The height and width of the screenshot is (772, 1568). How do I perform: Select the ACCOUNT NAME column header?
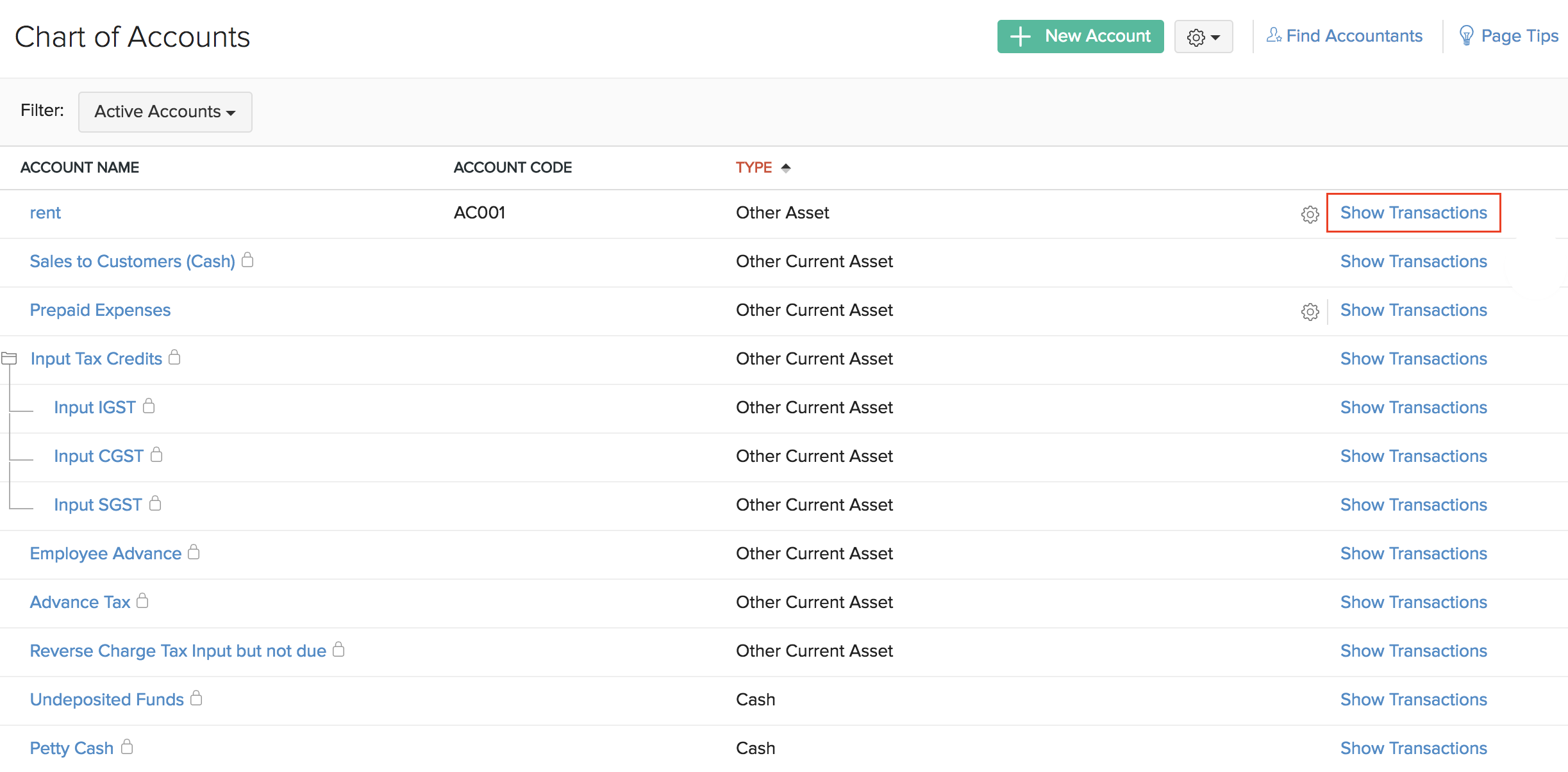[79, 167]
